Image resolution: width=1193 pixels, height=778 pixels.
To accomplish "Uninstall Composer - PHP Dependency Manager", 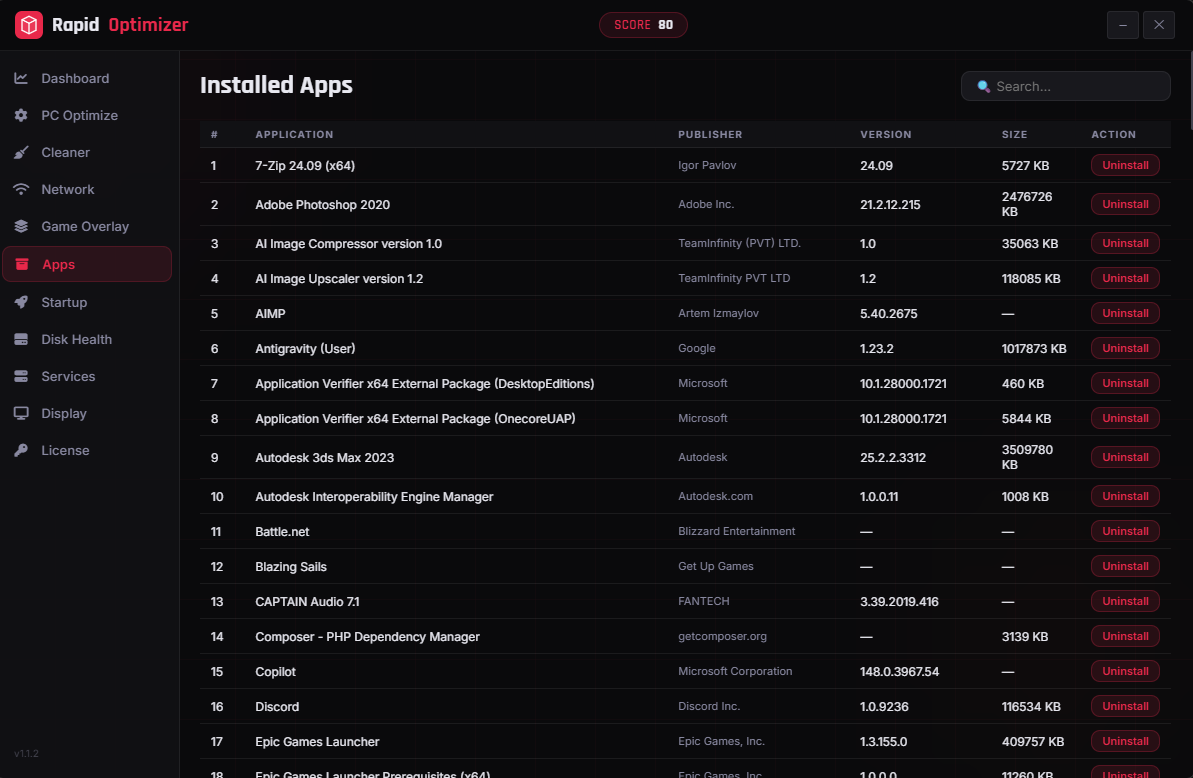I will [1125, 636].
